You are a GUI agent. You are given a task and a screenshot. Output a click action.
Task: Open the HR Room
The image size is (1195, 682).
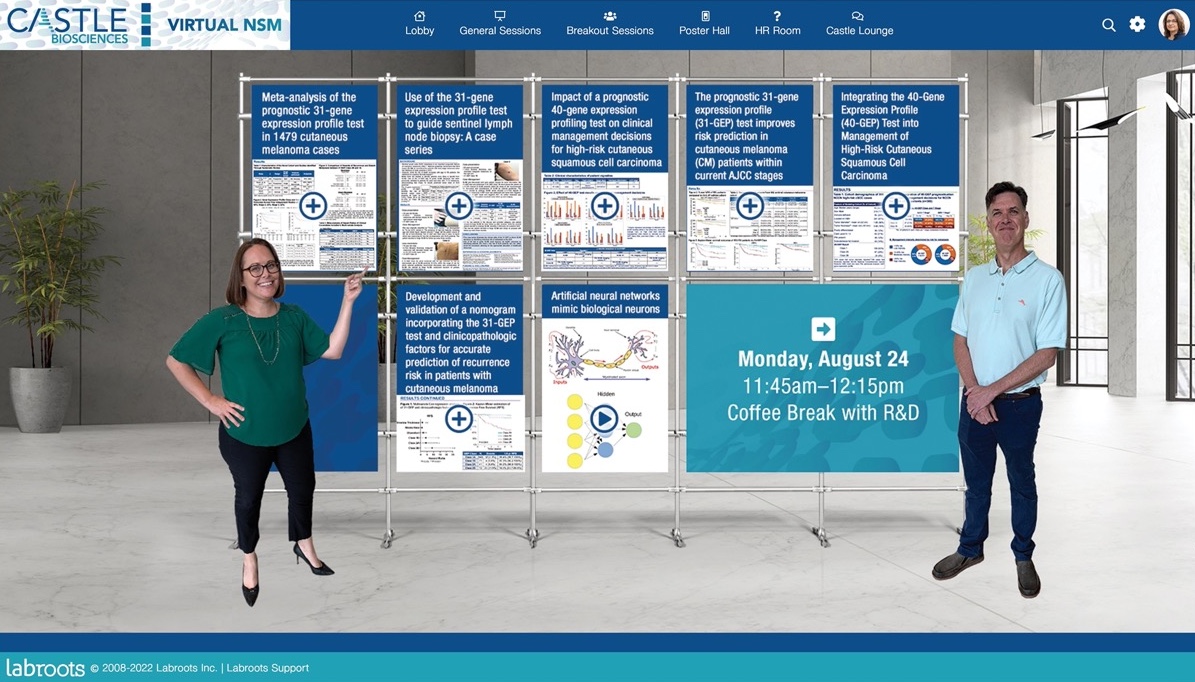pos(777,24)
